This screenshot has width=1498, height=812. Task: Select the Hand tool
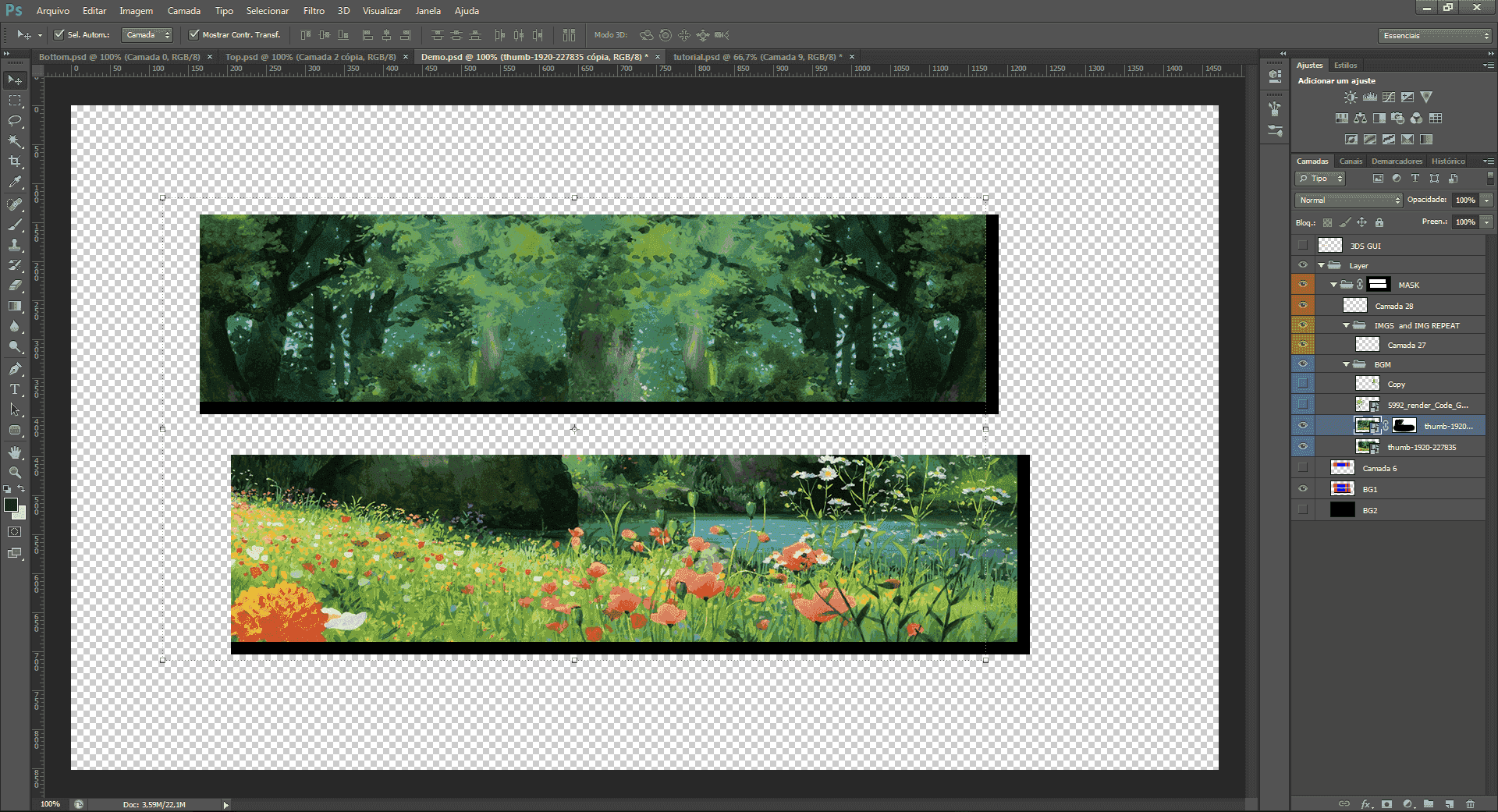(15, 452)
